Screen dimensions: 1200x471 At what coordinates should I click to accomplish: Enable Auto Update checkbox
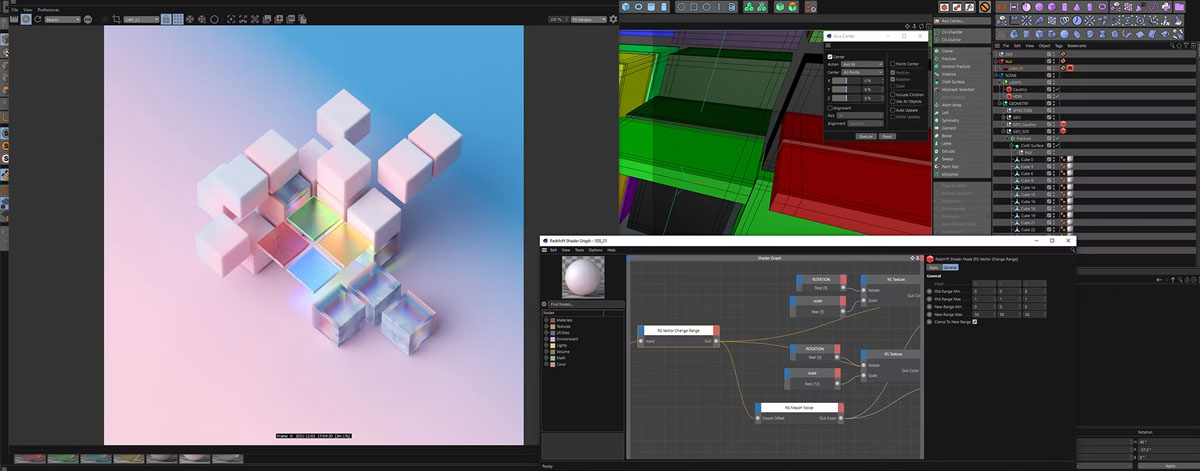892,110
